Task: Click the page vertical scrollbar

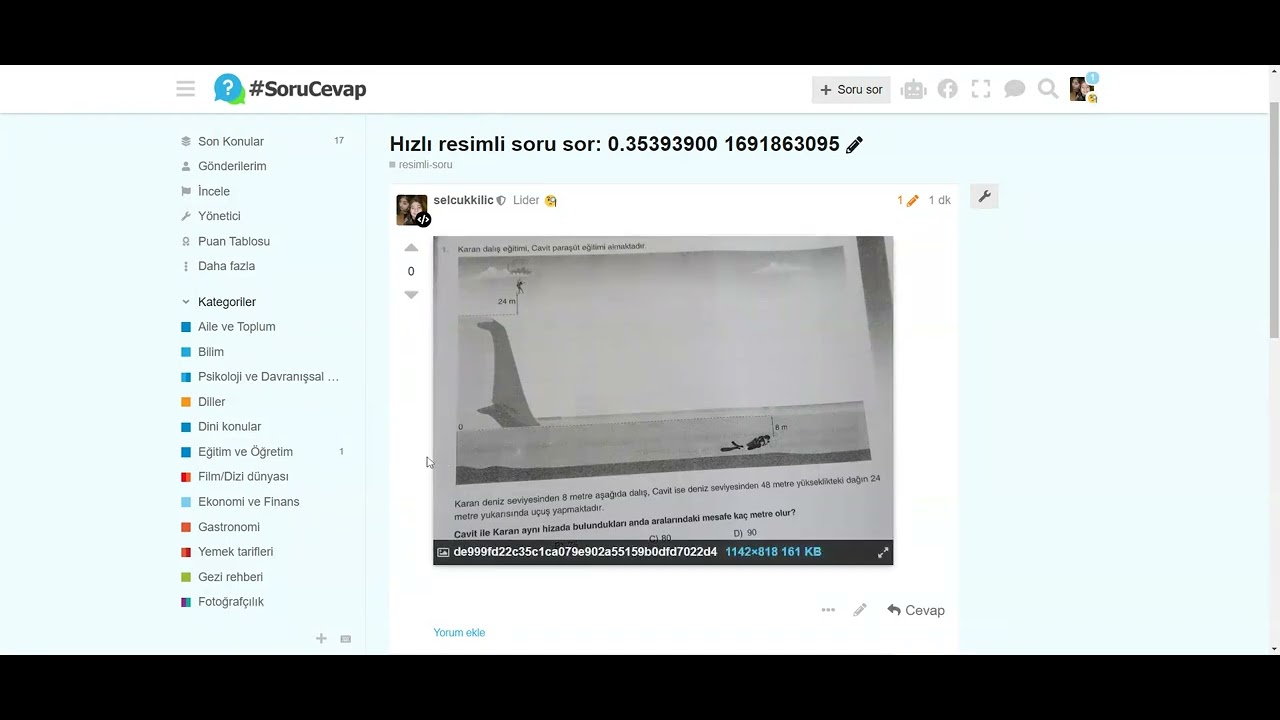Action: coord(1273,220)
